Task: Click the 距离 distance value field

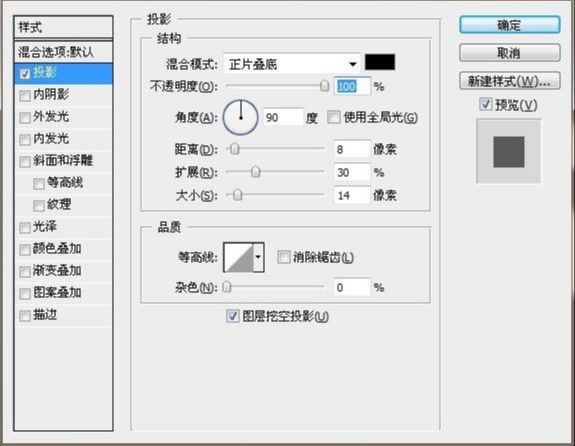Action: 352,149
